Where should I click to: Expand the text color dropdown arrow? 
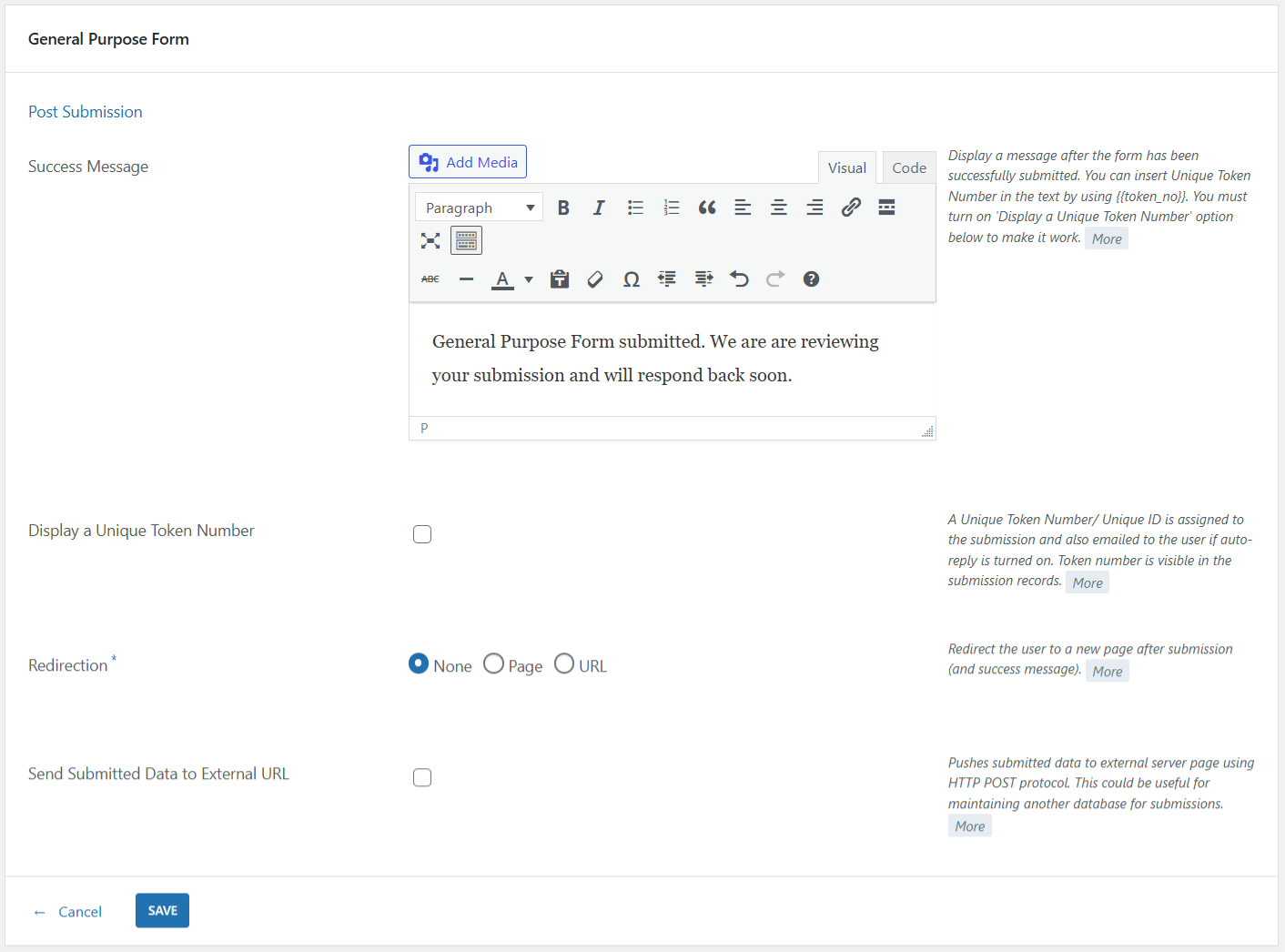529,279
